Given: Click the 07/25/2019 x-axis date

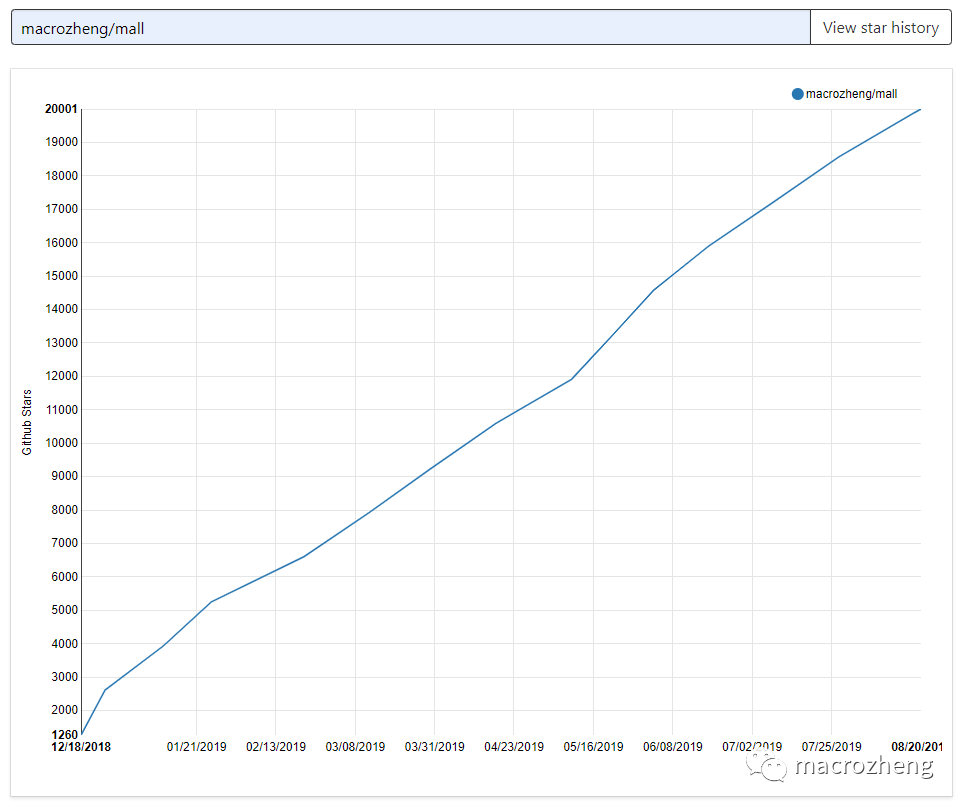Looking at the screenshot, I should tap(831, 747).
